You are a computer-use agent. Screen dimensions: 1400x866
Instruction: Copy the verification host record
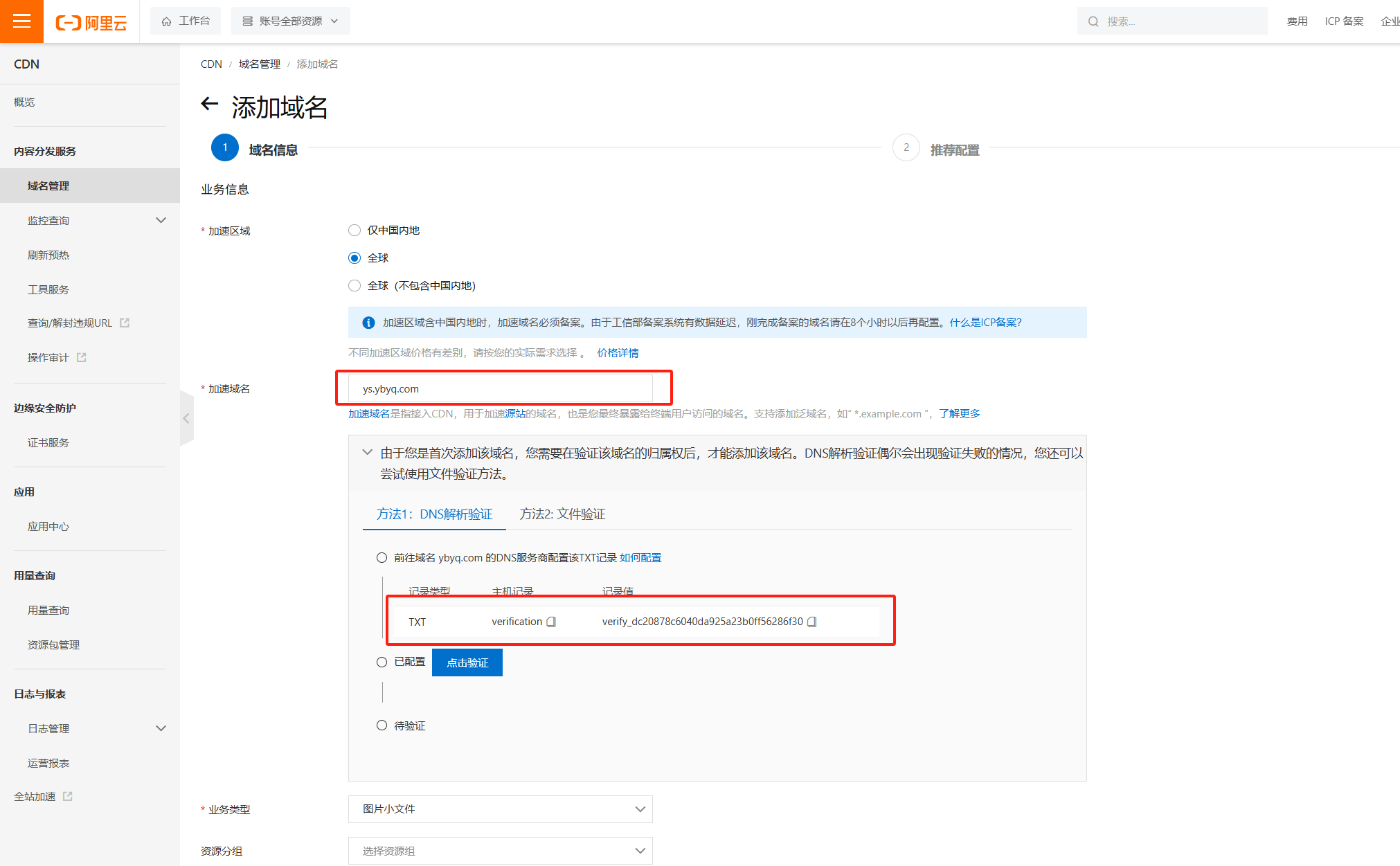tap(551, 622)
